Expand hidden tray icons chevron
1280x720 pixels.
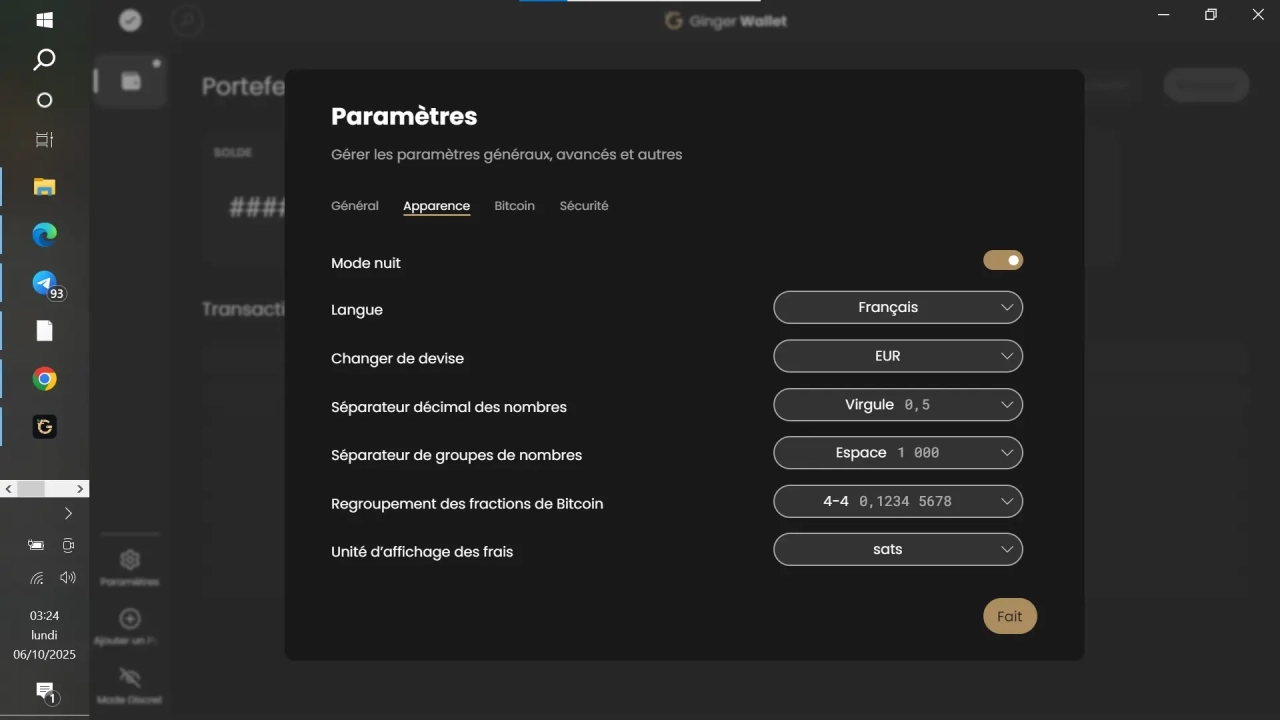tap(68, 513)
